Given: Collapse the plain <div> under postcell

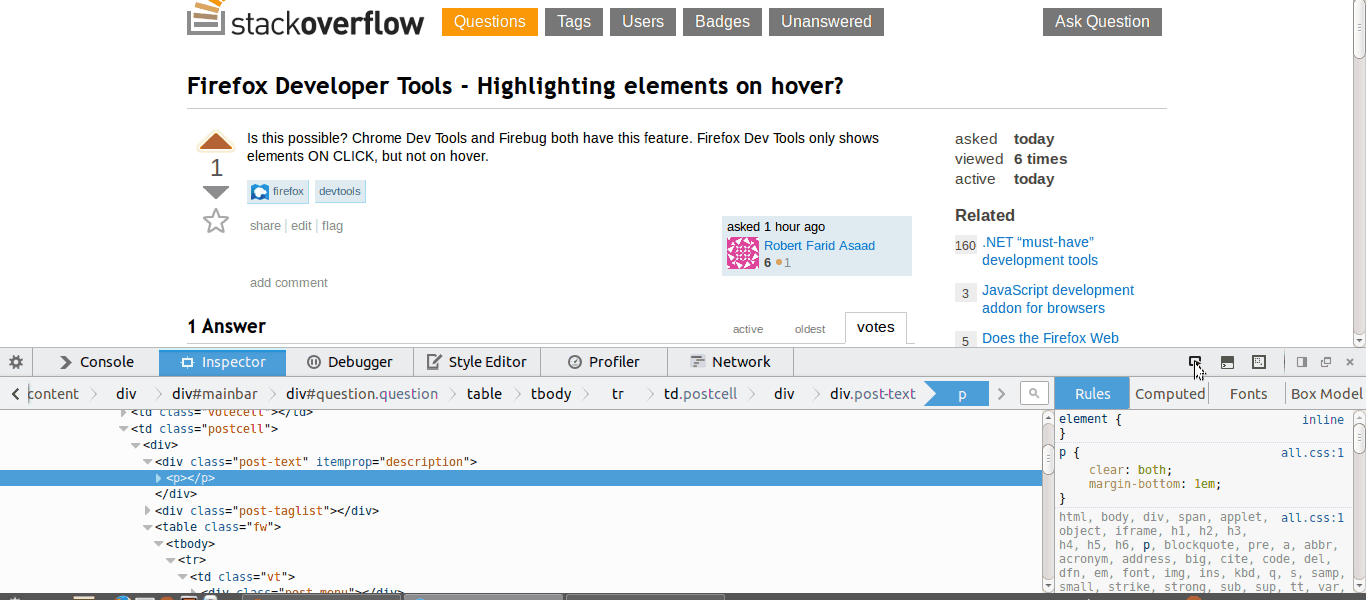Looking at the screenshot, I should [135, 445].
